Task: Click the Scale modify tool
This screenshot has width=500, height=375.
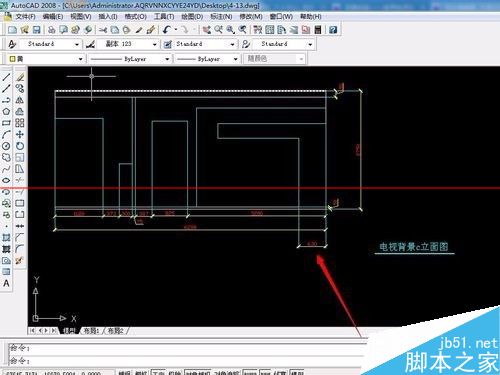Action: tap(20, 157)
